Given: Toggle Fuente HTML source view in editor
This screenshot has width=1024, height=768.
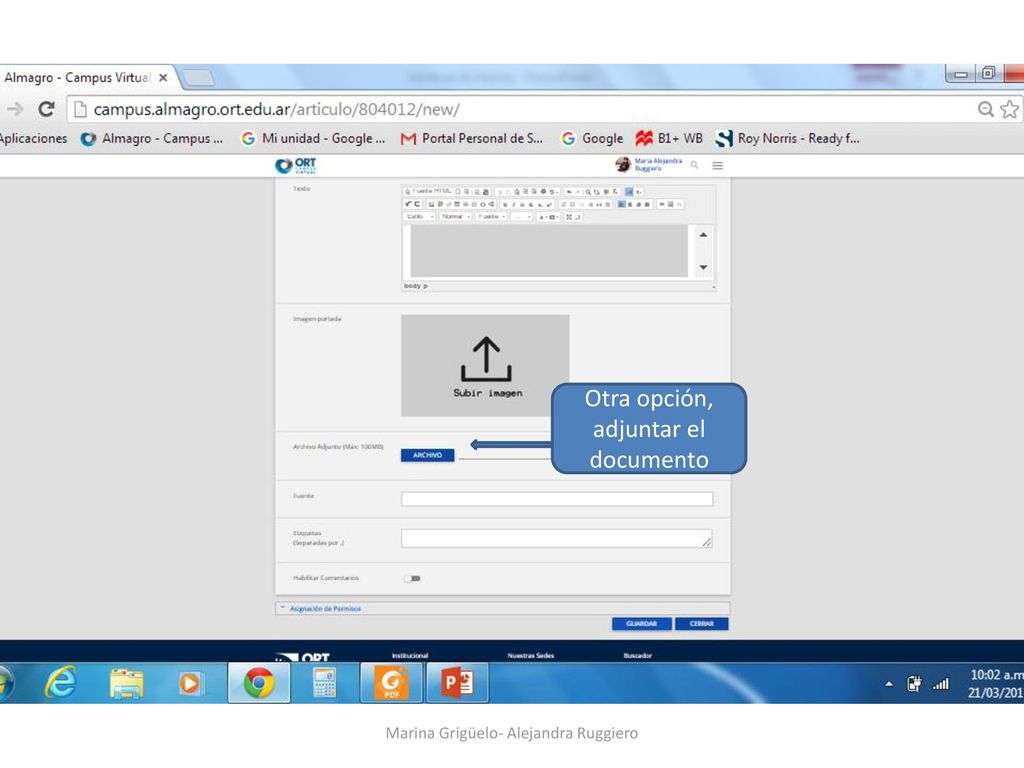Looking at the screenshot, I should coord(428,191).
